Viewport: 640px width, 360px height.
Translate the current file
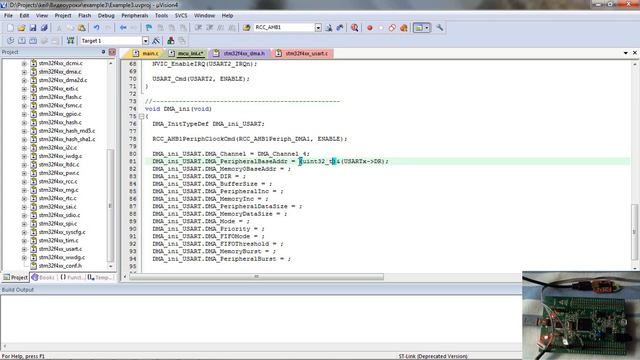coord(10,41)
